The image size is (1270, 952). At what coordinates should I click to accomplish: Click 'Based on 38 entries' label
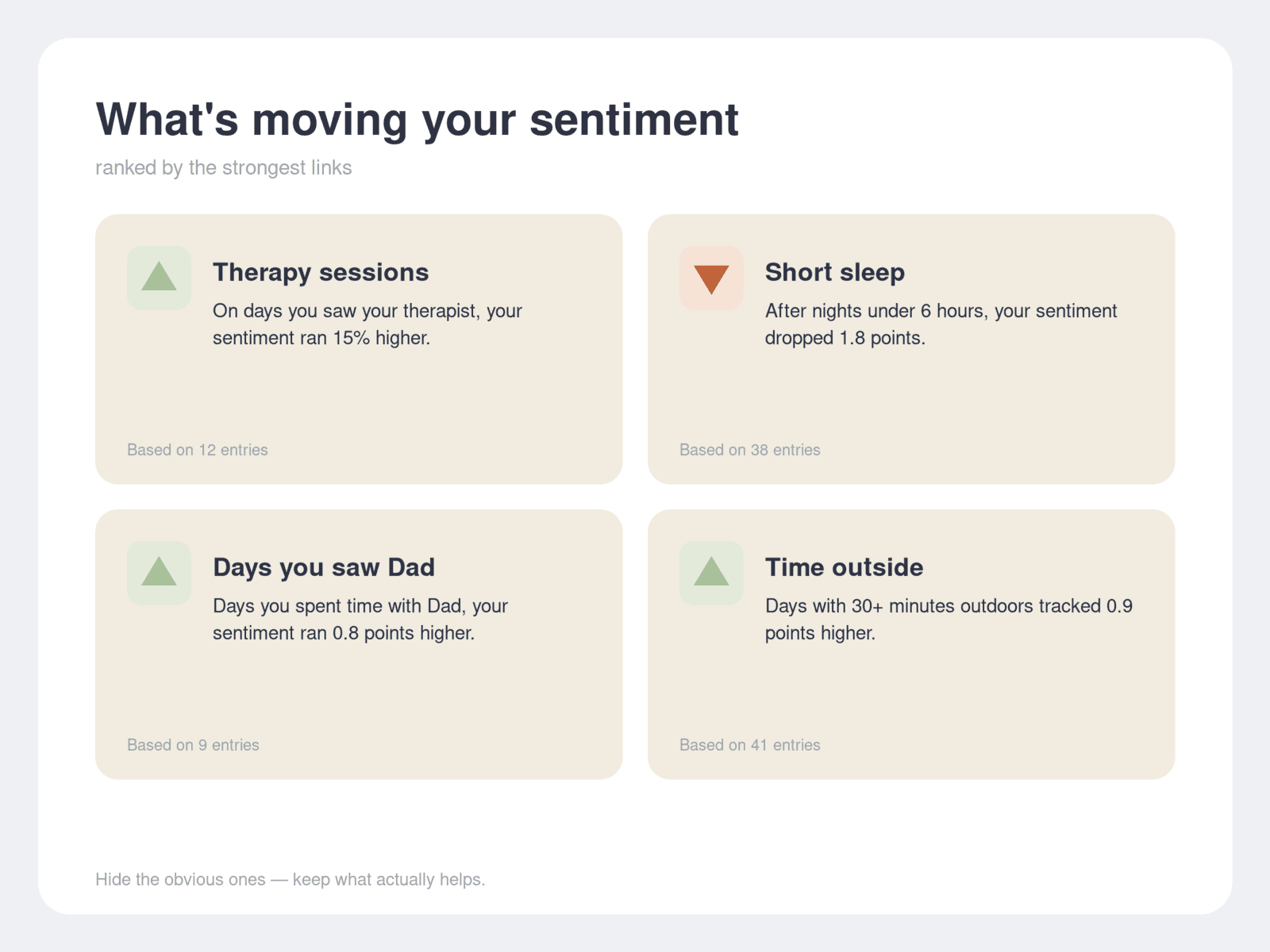[x=750, y=450]
